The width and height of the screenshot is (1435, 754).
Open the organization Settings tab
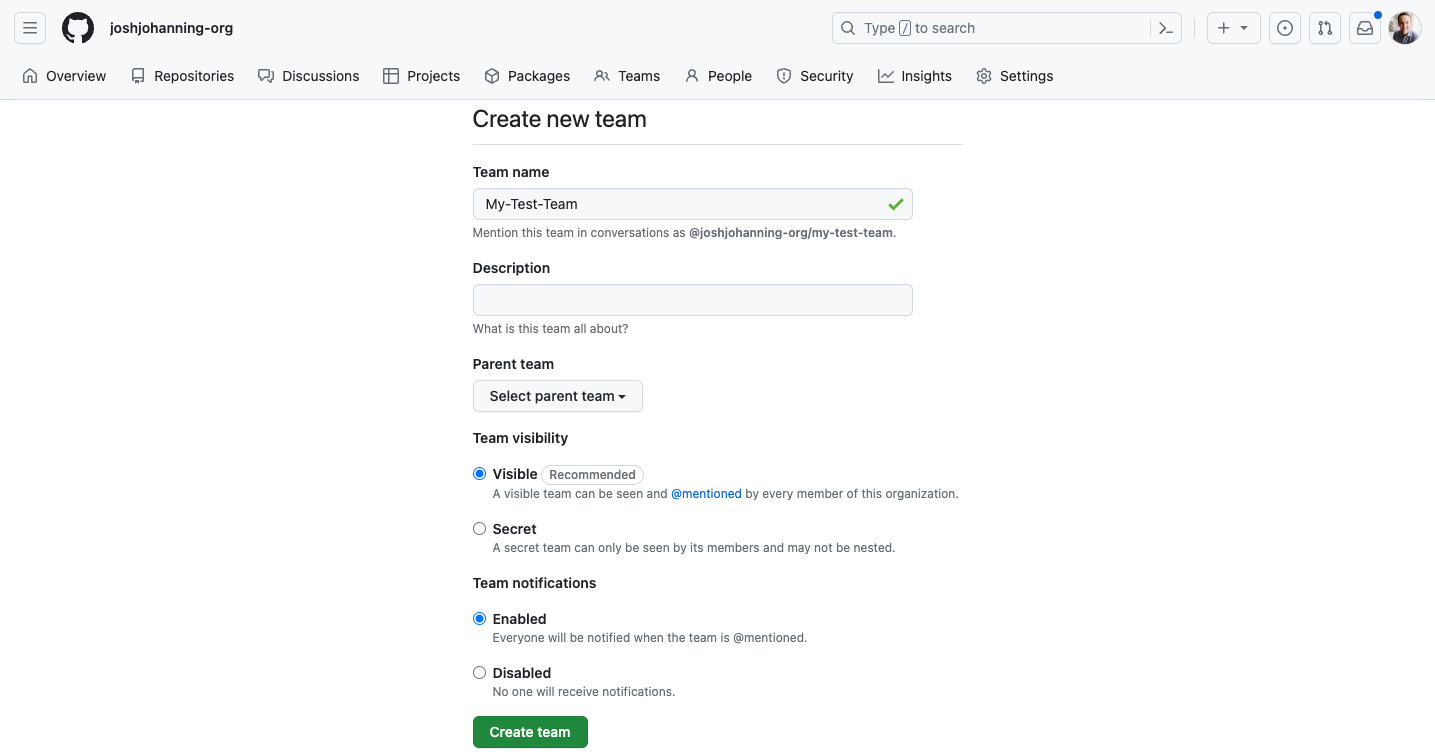coord(1014,76)
